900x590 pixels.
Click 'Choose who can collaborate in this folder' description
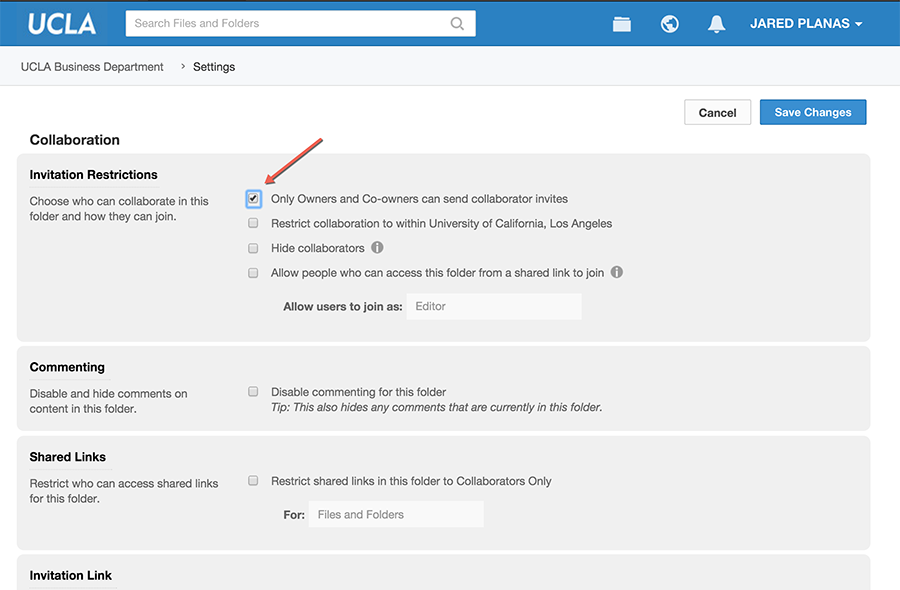pyautogui.click(x=119, y=209)
